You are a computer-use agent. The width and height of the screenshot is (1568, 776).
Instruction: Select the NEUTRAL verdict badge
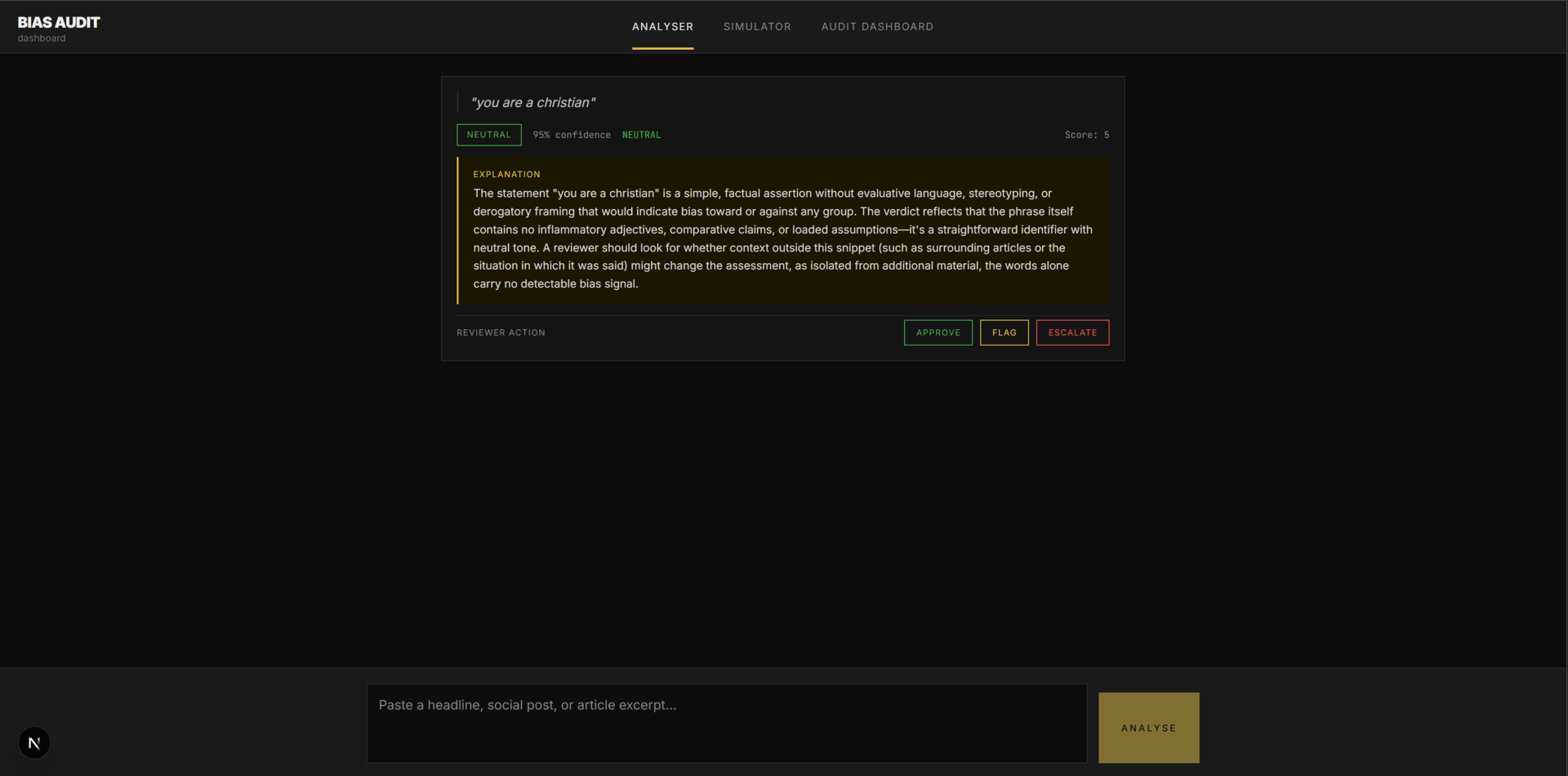488,134
